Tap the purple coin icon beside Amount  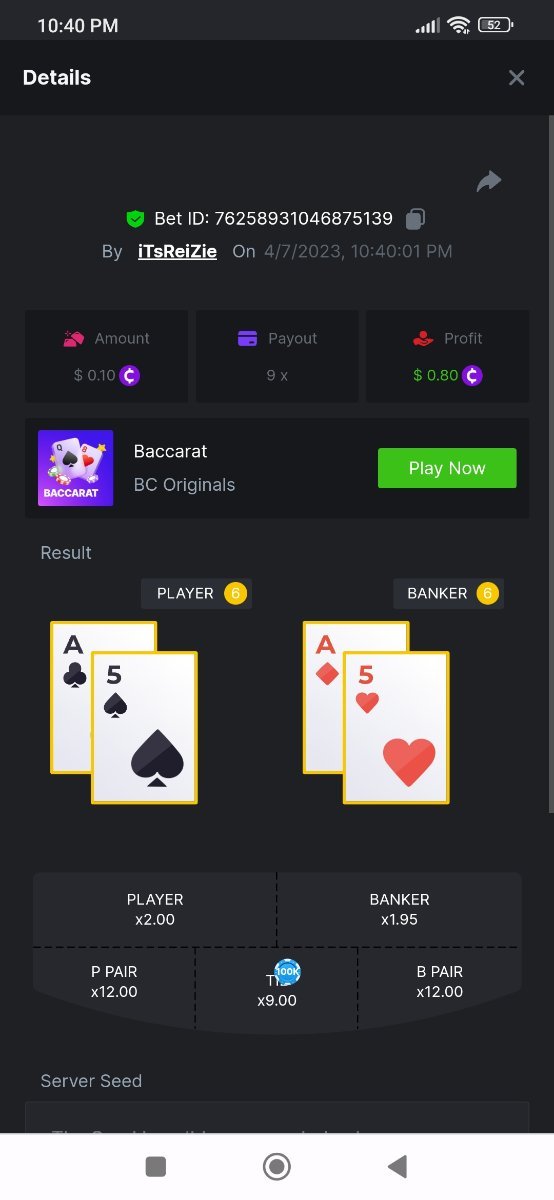coord(130,376)
